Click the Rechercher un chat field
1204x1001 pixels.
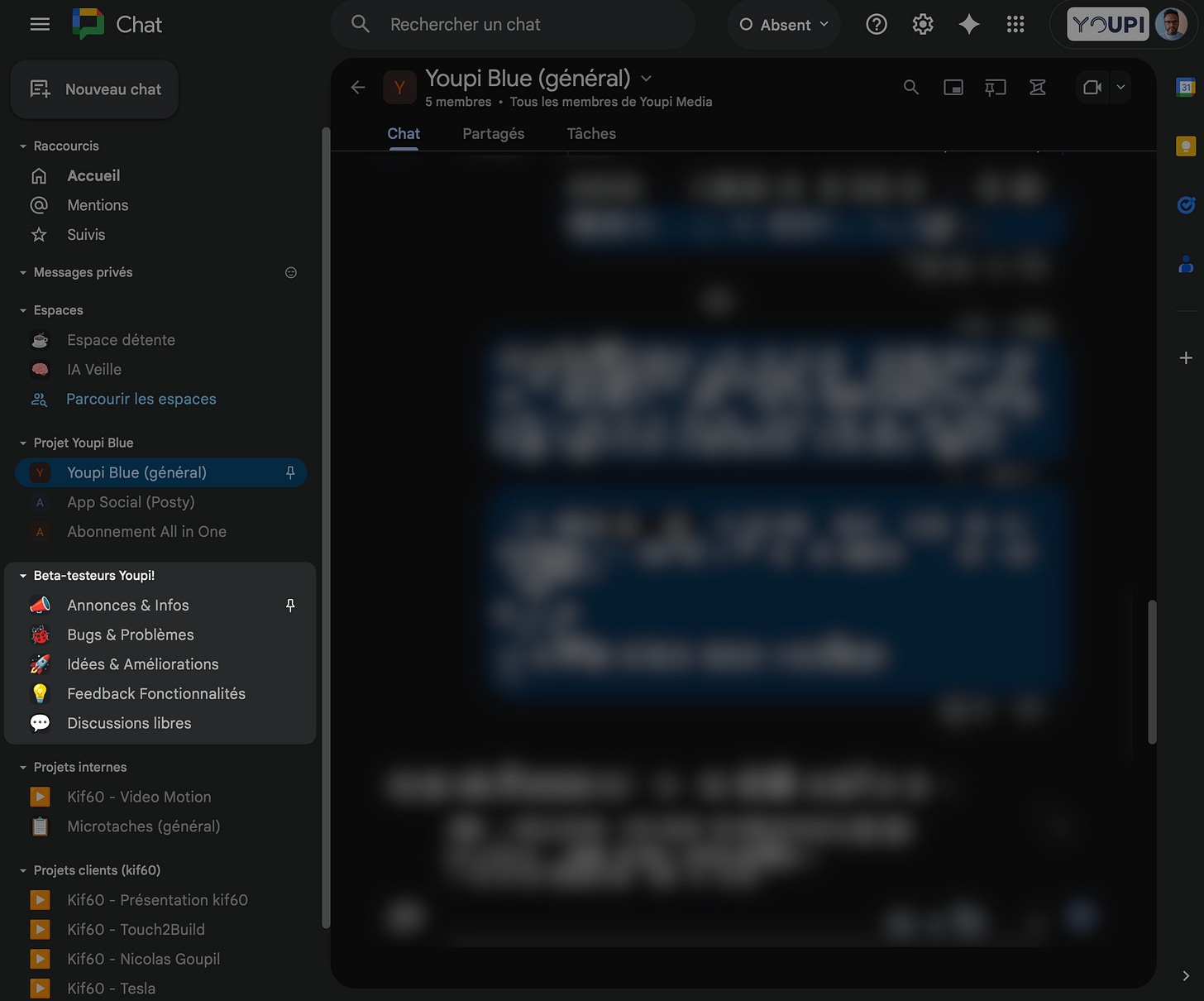click(513, 25)
